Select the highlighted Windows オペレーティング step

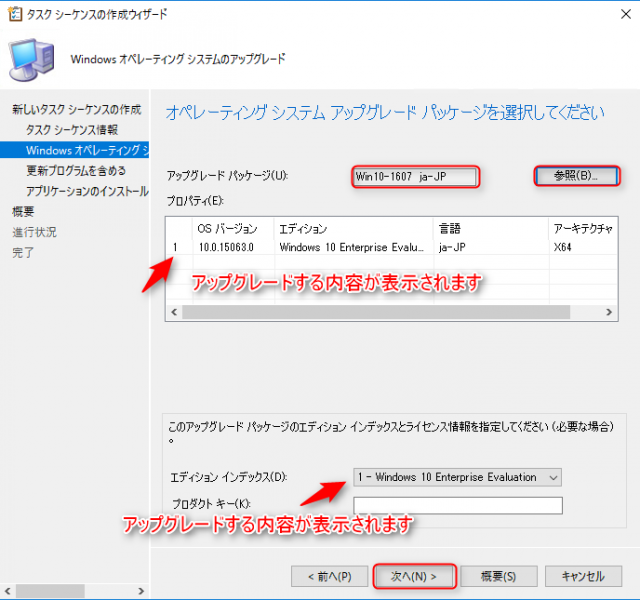click(x=87, y=150)
